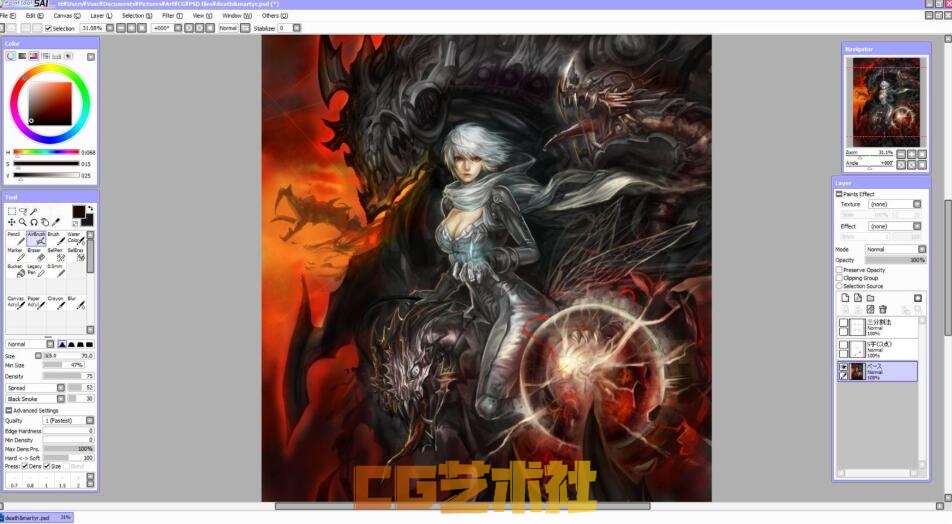Select the AirBrush tool
952x524 pixels.
click(x=36, y=238)
